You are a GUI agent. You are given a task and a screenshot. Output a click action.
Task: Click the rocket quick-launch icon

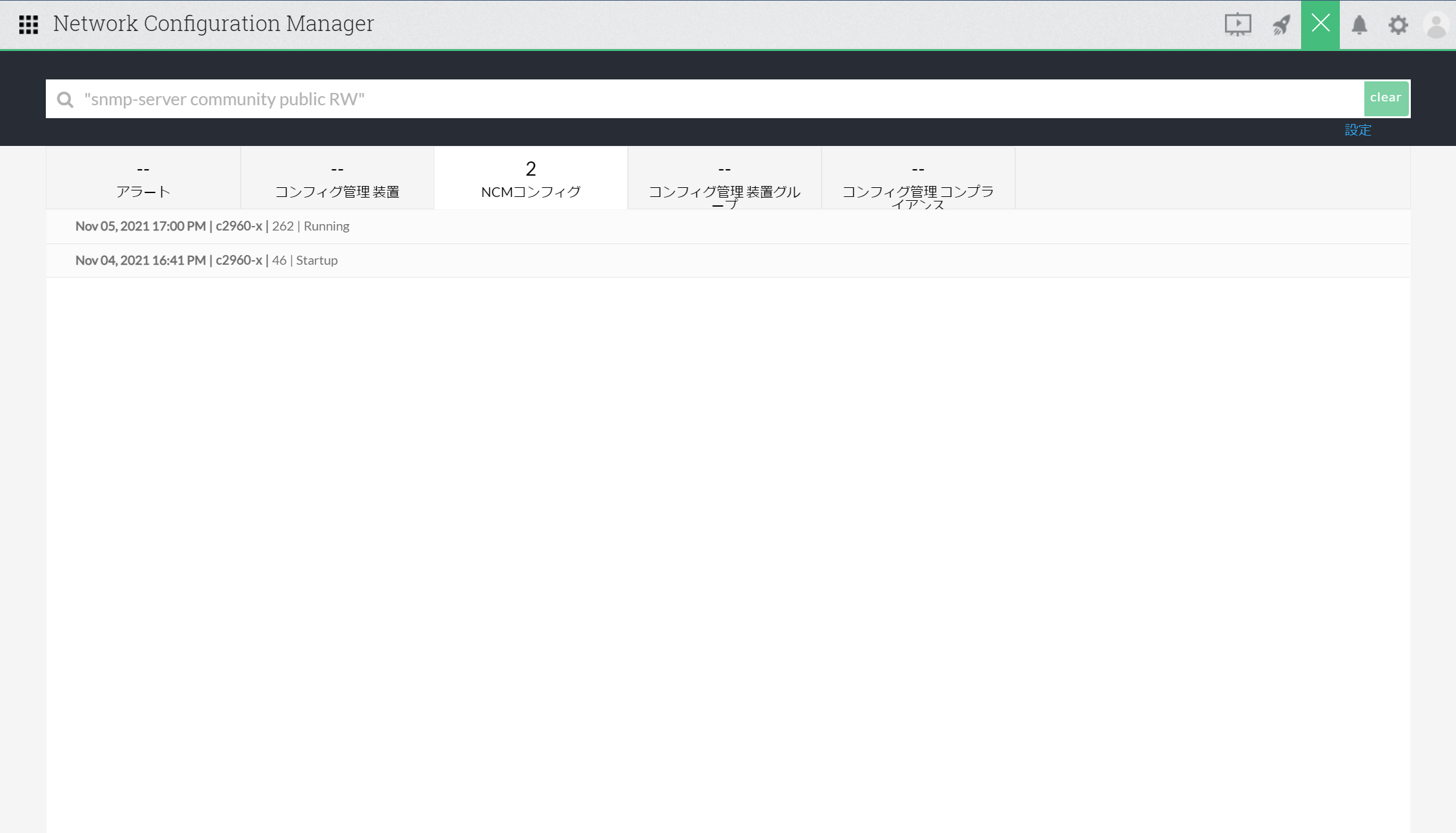[x=1281, y=25]
